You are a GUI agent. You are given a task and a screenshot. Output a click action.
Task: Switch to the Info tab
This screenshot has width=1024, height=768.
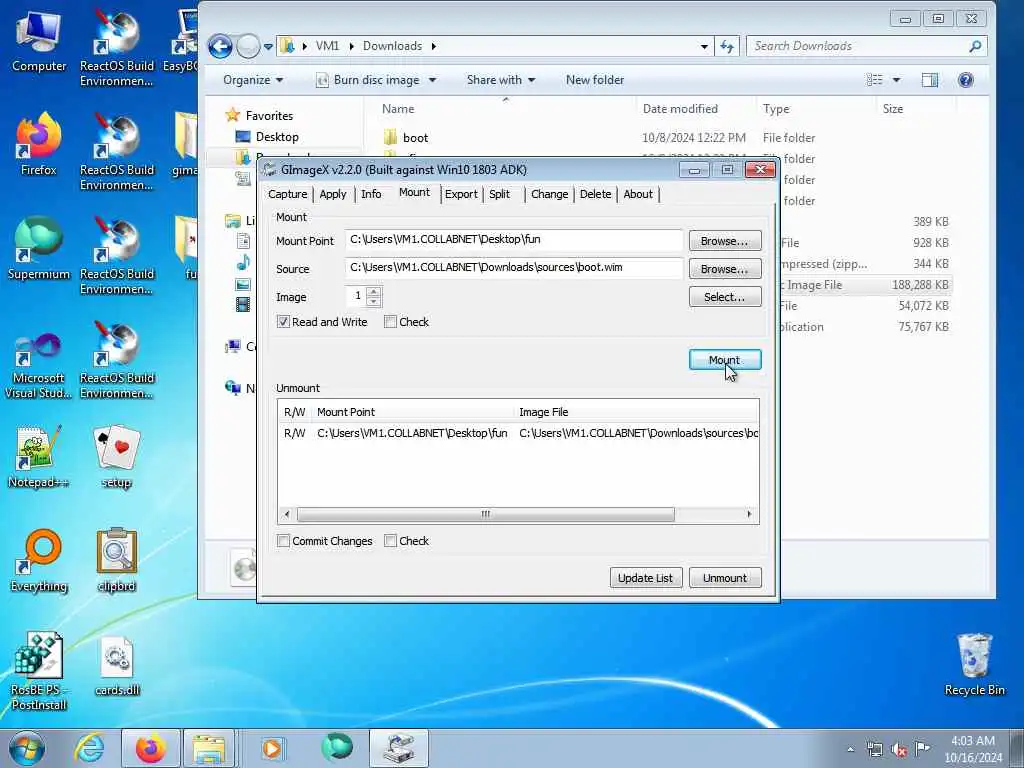coord(371,194)
